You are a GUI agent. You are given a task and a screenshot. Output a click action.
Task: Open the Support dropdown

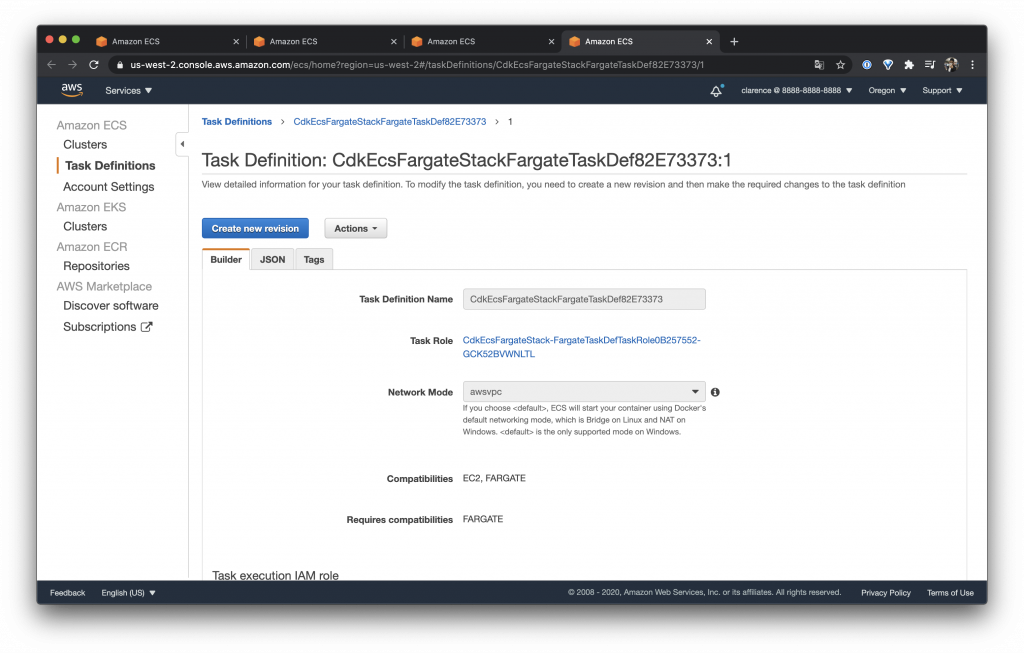coord(942,91)
